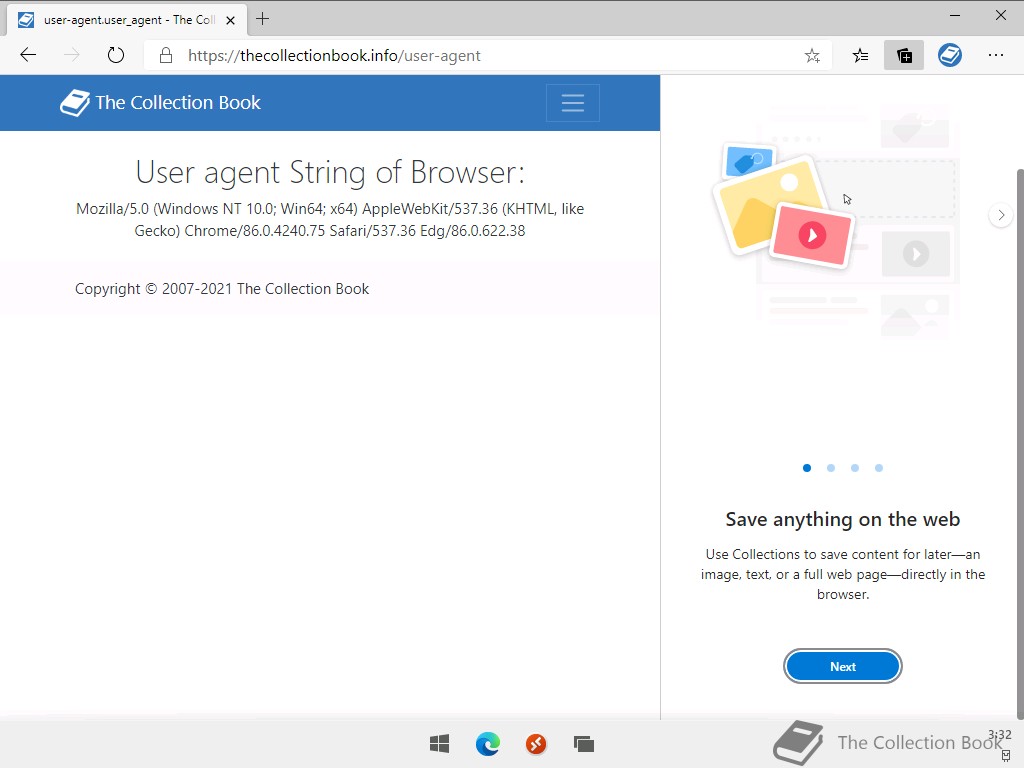
Task: Click the user agent string text
Action: click(330, 219)
